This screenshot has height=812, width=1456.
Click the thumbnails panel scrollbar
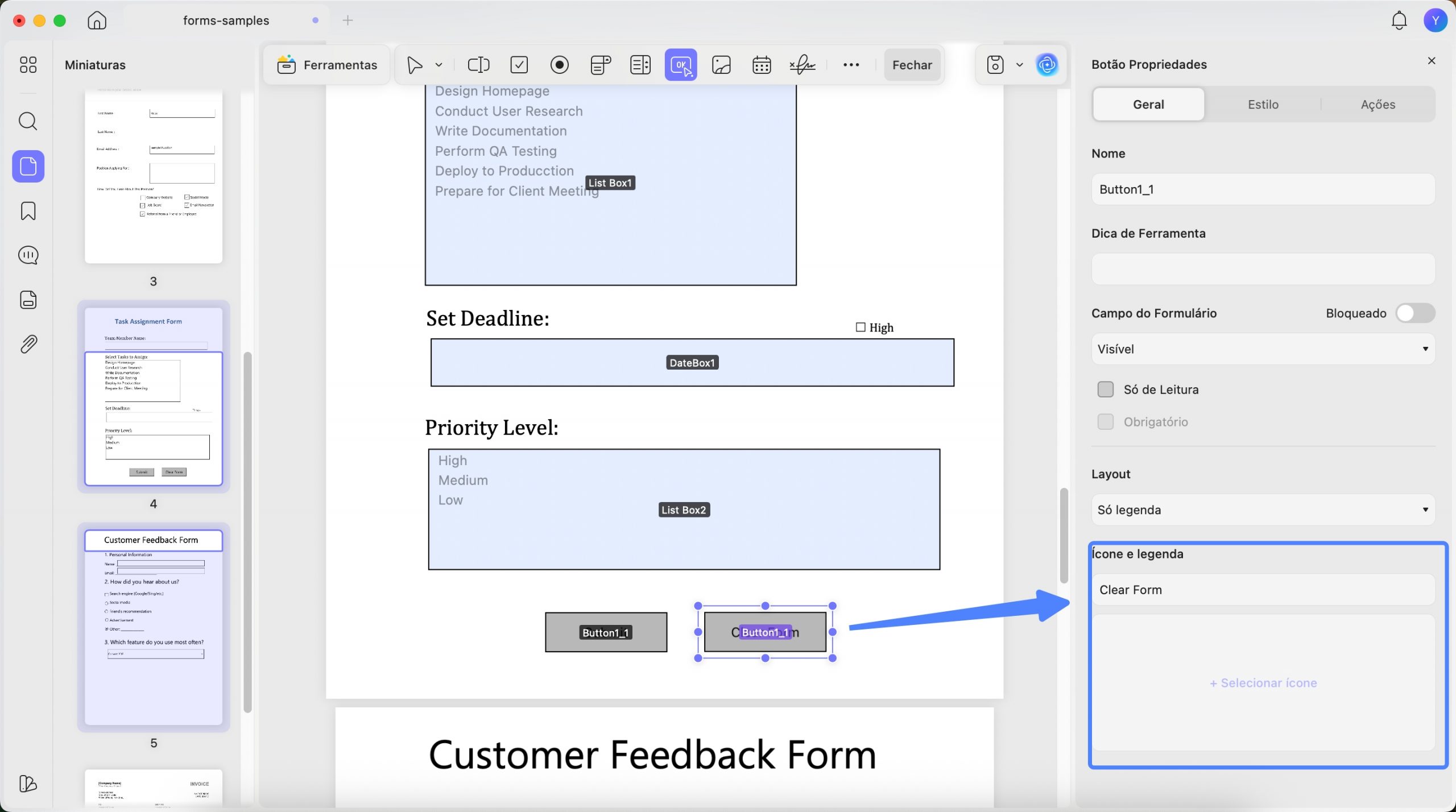tap(247, 532)
